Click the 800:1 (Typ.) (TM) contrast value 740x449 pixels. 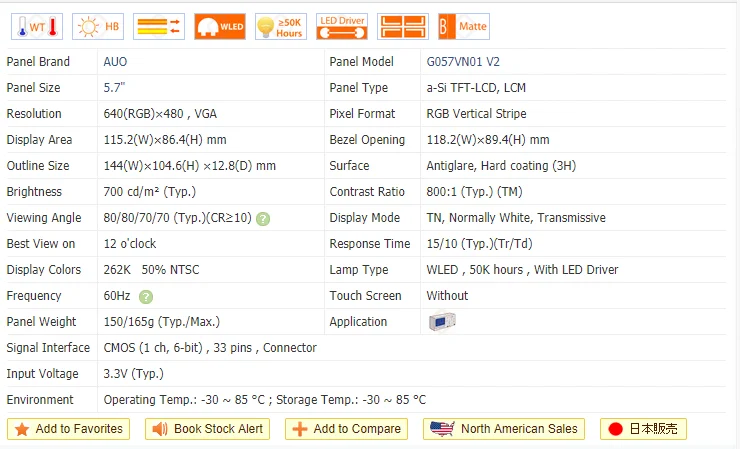pyautogui.click(x=474, y=192)
